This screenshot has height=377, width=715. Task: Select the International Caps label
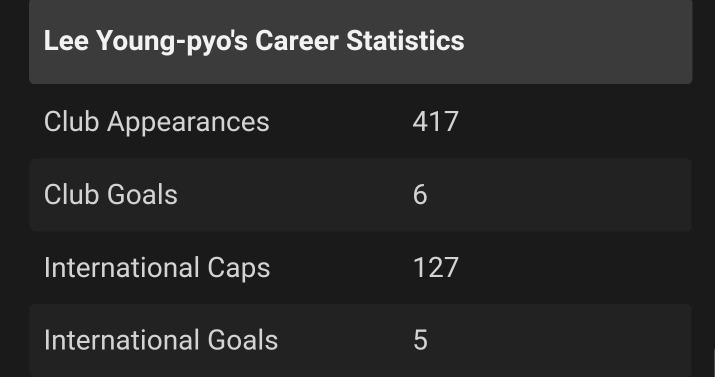(x=157, y=268)
